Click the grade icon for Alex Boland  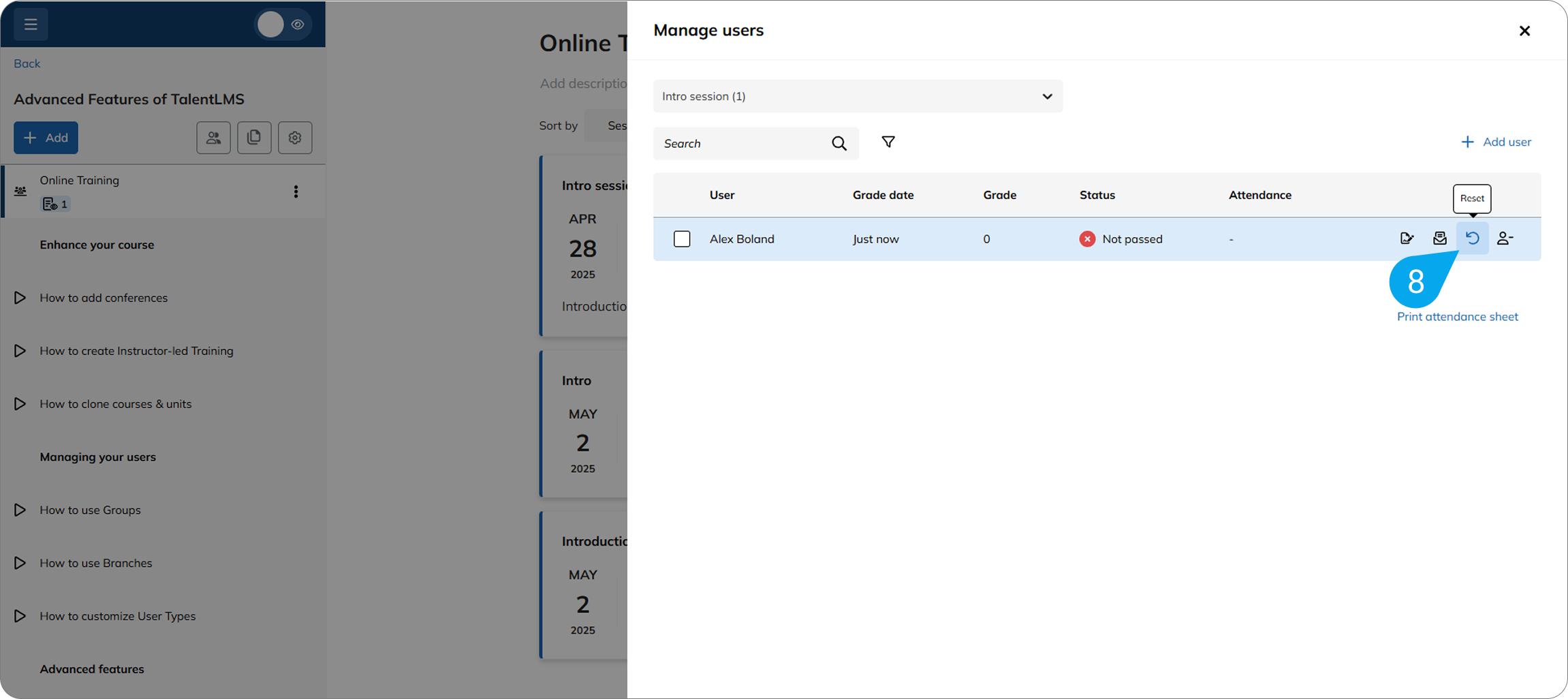1407,238
